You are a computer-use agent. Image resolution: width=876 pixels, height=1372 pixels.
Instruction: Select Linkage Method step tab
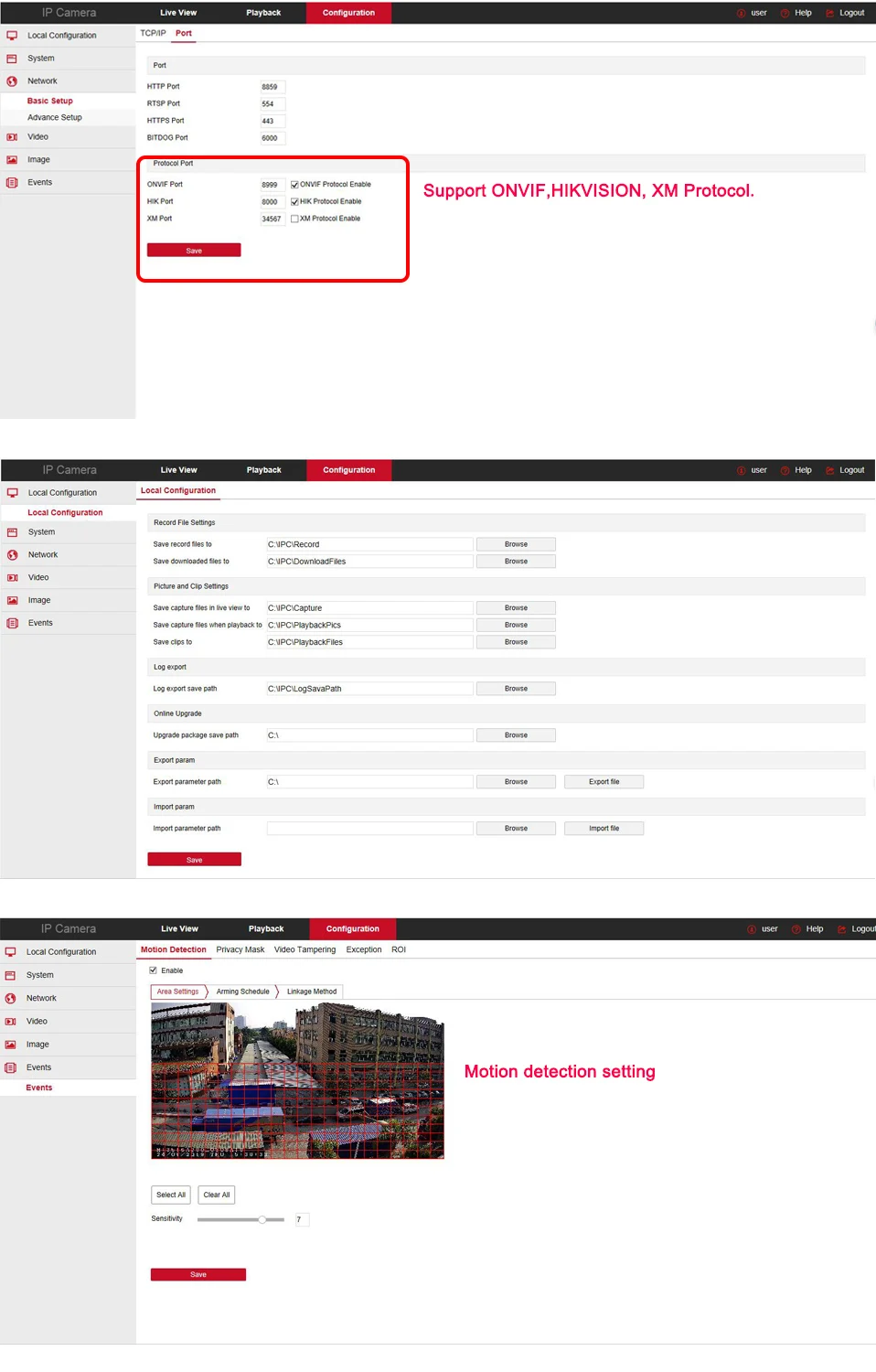pyautogui.click(x=312, y=991)
